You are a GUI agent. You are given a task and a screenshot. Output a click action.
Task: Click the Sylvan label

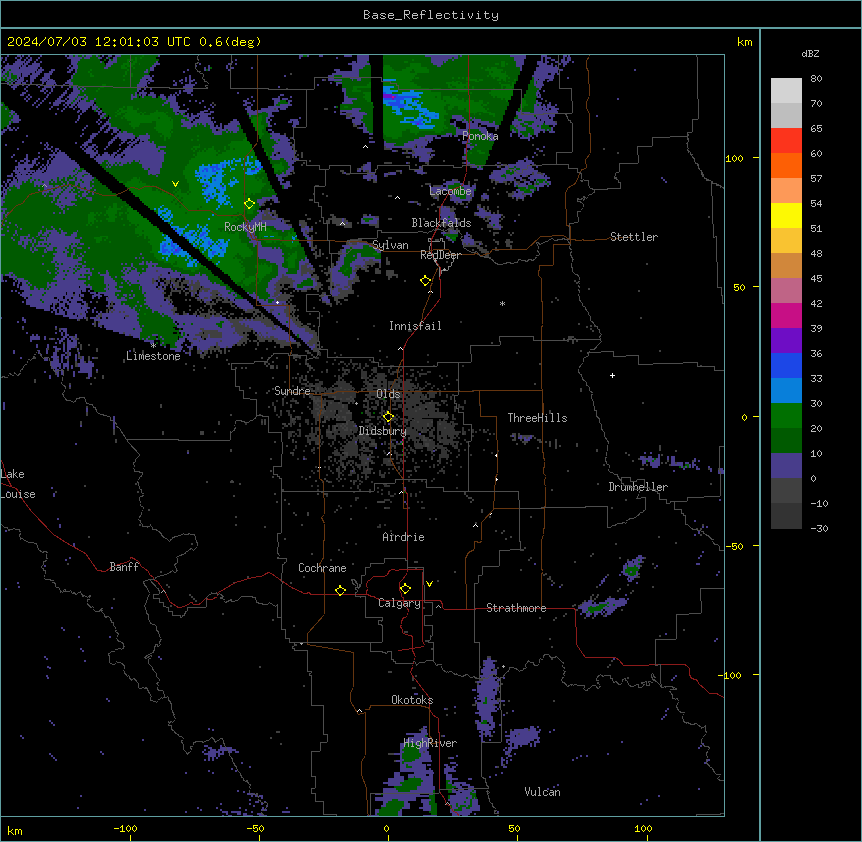[390, 245]
